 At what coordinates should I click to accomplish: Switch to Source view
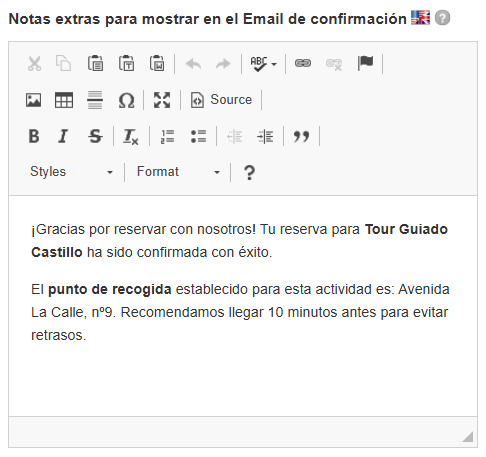point(221,100)
